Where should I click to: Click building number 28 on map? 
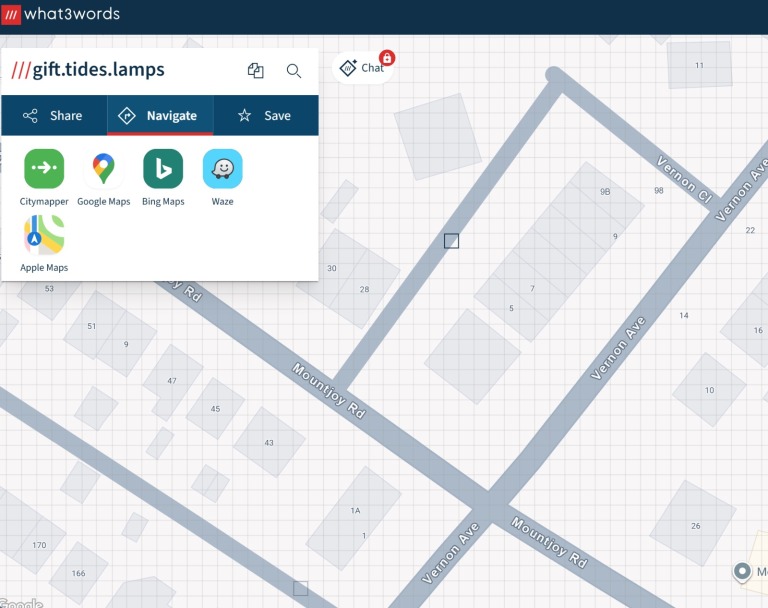click(x=364, y=289)
